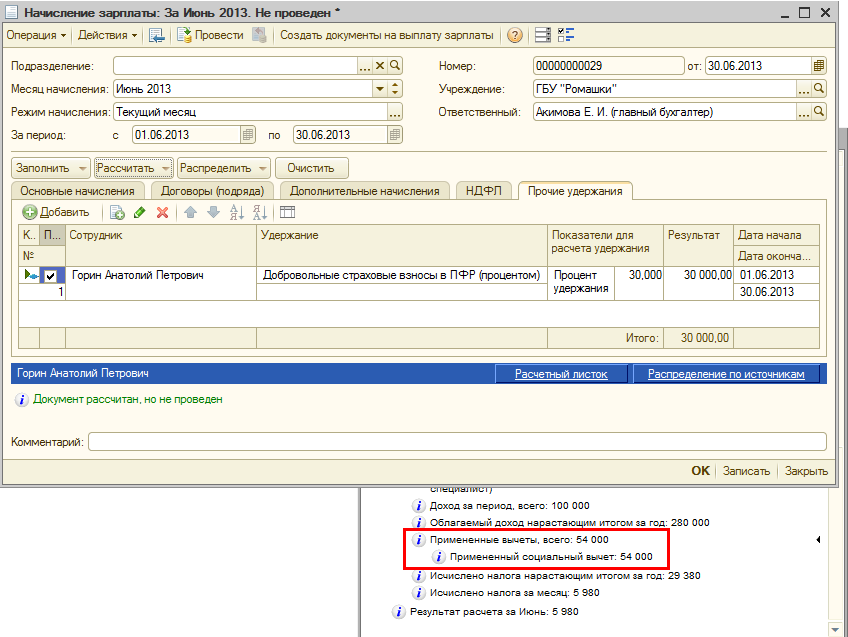Click the Провести post document button
This screenshot has width=848, height=637.
pos(211,35)
